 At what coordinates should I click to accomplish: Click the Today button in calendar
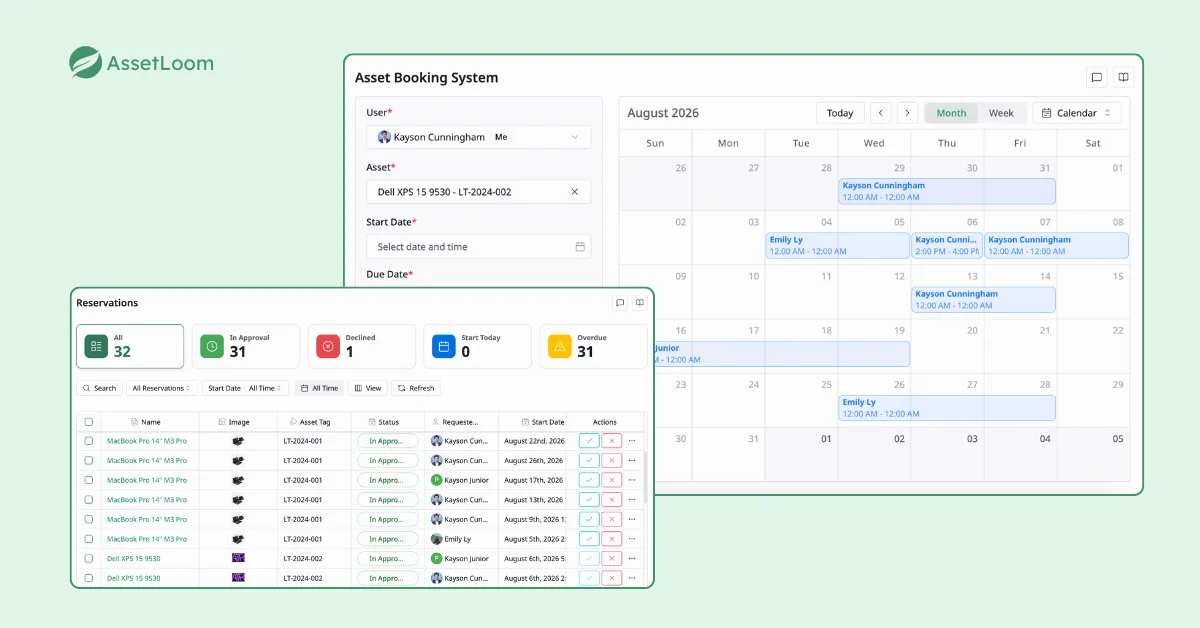click(x=840, y=113)
